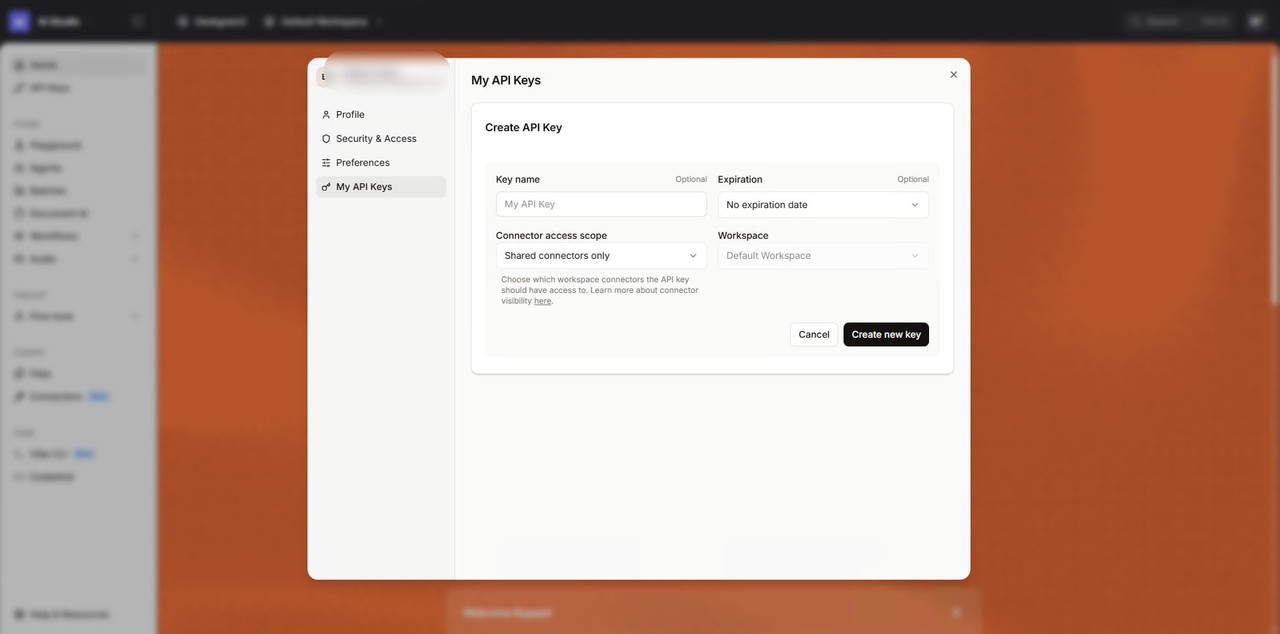1280x634 pixels.
Task: Open the Expiration dropdown
Action: point(823,205)
